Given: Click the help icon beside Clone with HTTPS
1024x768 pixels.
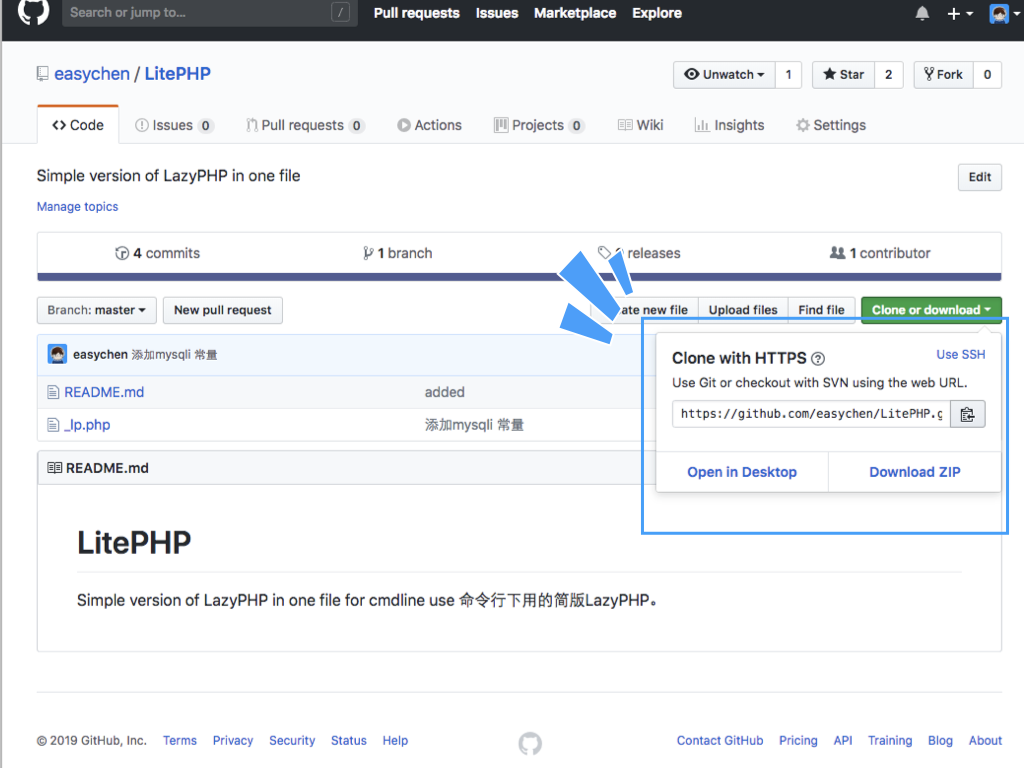Looking at the screenshot, I should click(x=818, y=359).
